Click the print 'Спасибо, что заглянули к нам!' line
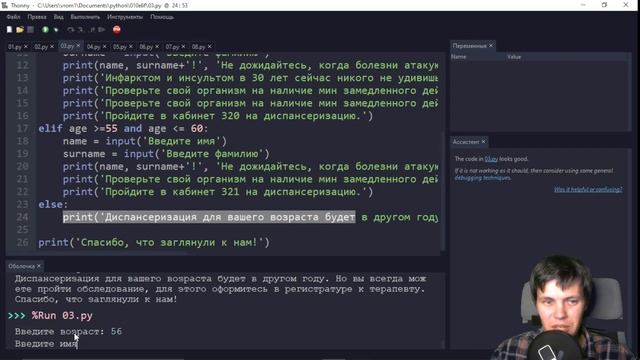The image size is (640, 360). [x=154, y=242]
